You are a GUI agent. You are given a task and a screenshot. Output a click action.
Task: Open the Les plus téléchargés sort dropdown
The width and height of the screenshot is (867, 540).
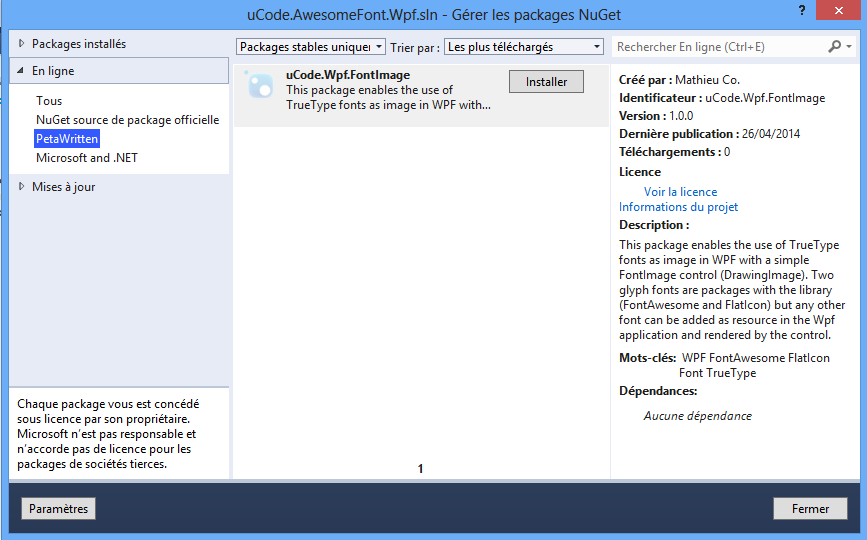[x=524, y=47]
